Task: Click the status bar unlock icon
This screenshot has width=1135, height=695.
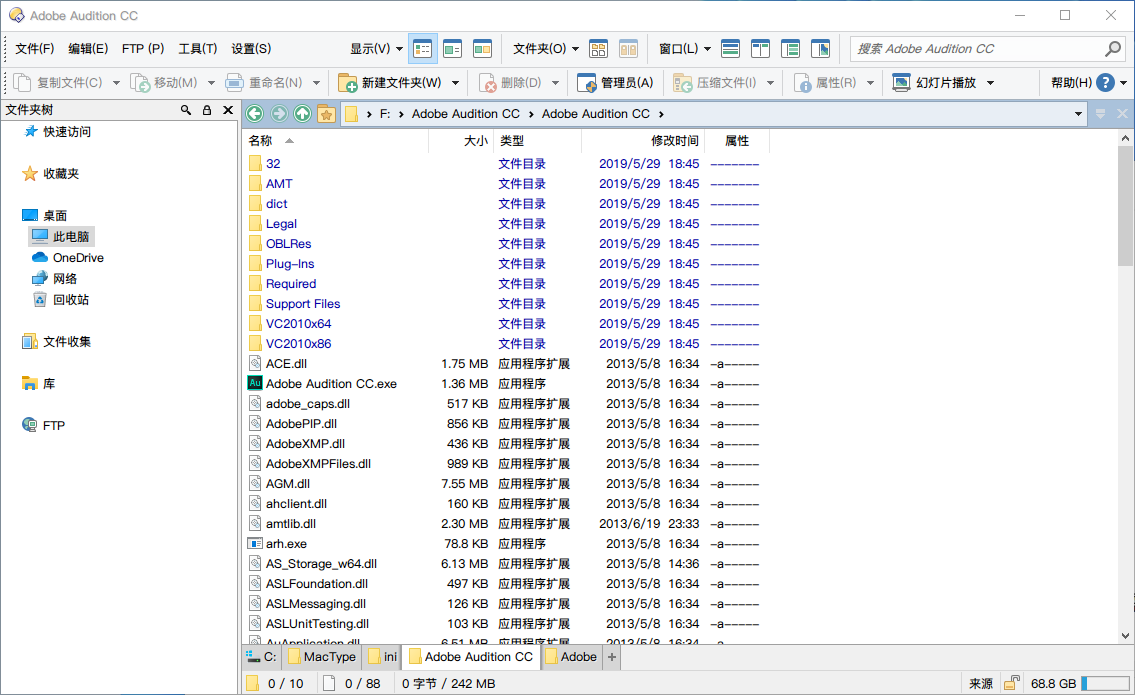Action: tap(1011, 683)
